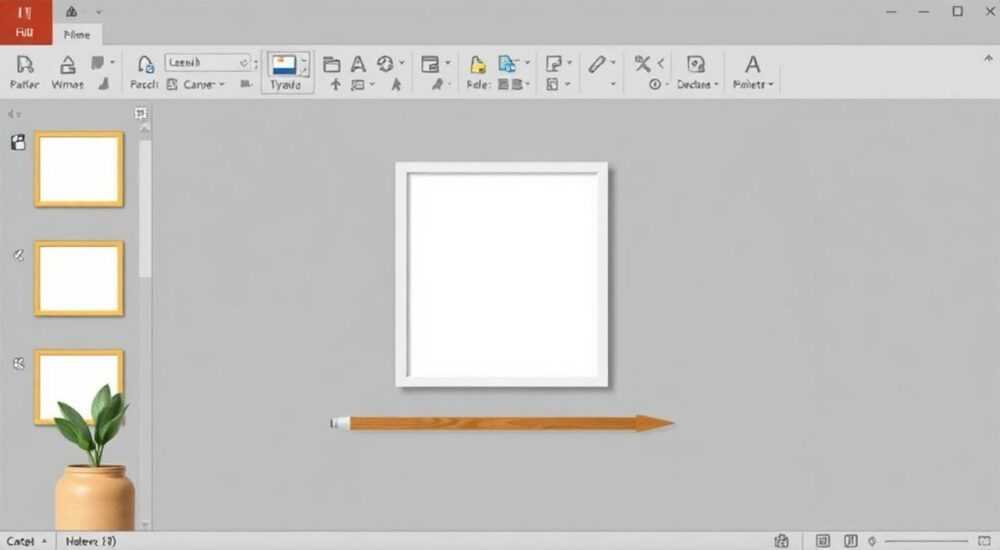1000x550 pixels.
Task: Open the dropdown beside the refresh arrows icon
Action: 402,63
